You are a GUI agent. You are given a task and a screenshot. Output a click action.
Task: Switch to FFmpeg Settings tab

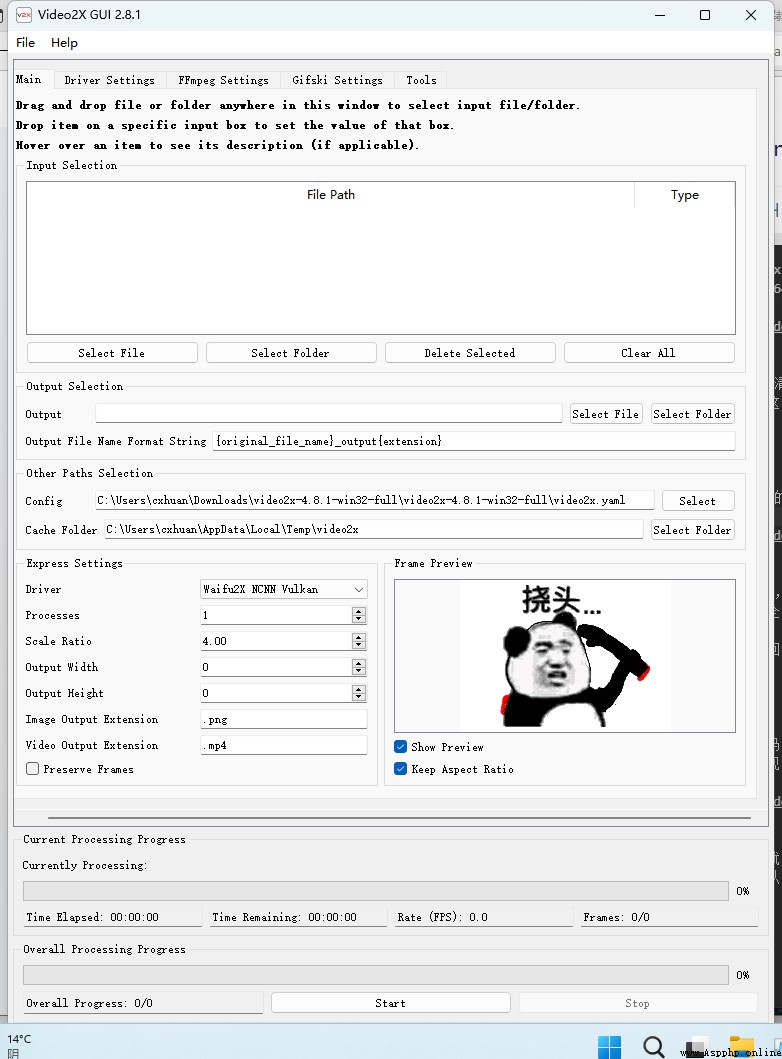pos(224,80)
